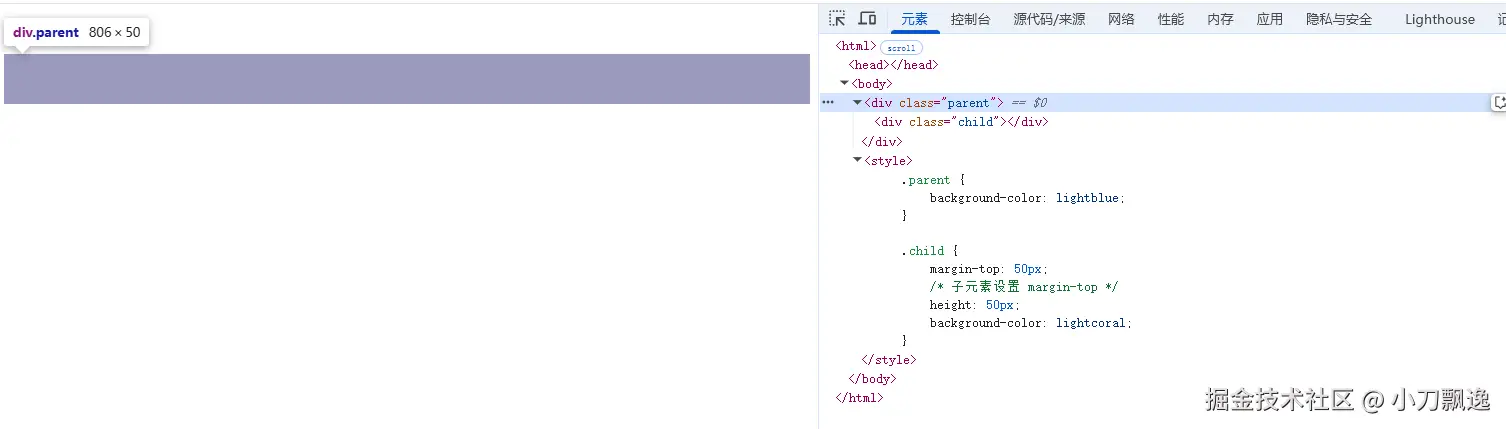1506x429 pixels.
Task: Click the .parent { selector text
Action: (x=931, y=180)
